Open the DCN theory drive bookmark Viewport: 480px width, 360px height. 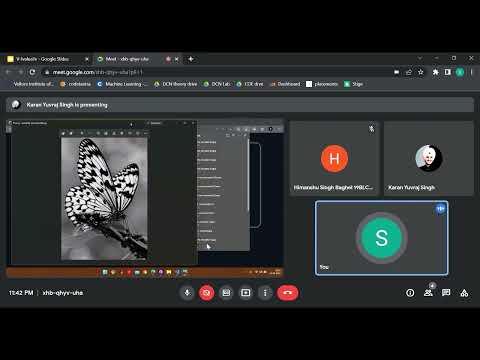(176, 84)
